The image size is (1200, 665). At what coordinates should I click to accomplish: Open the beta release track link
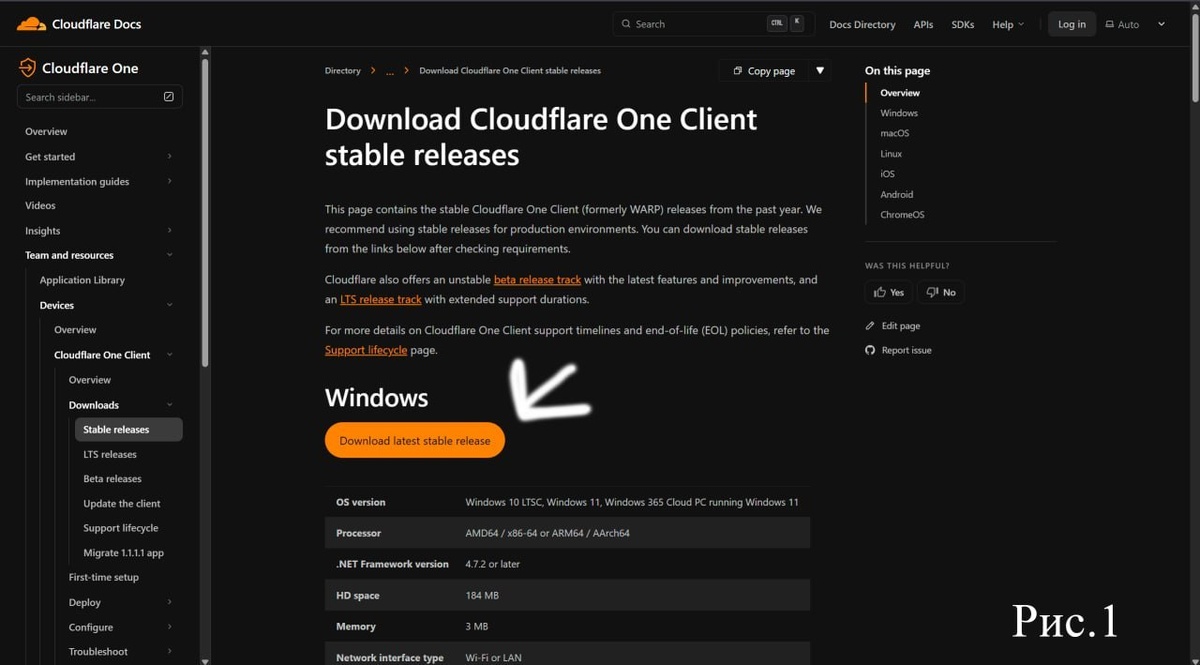tap(537, 280)
